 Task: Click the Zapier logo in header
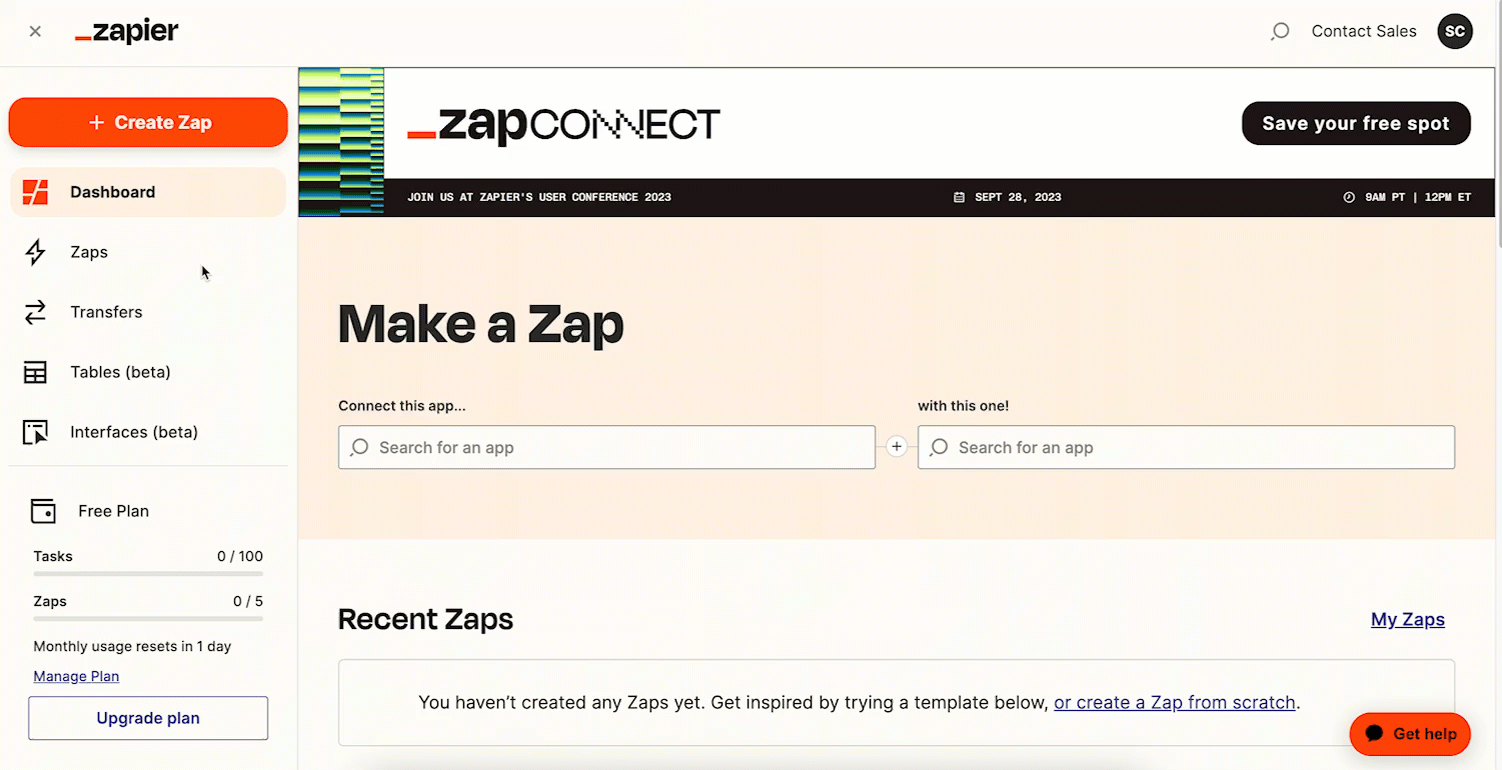(127, 32)
